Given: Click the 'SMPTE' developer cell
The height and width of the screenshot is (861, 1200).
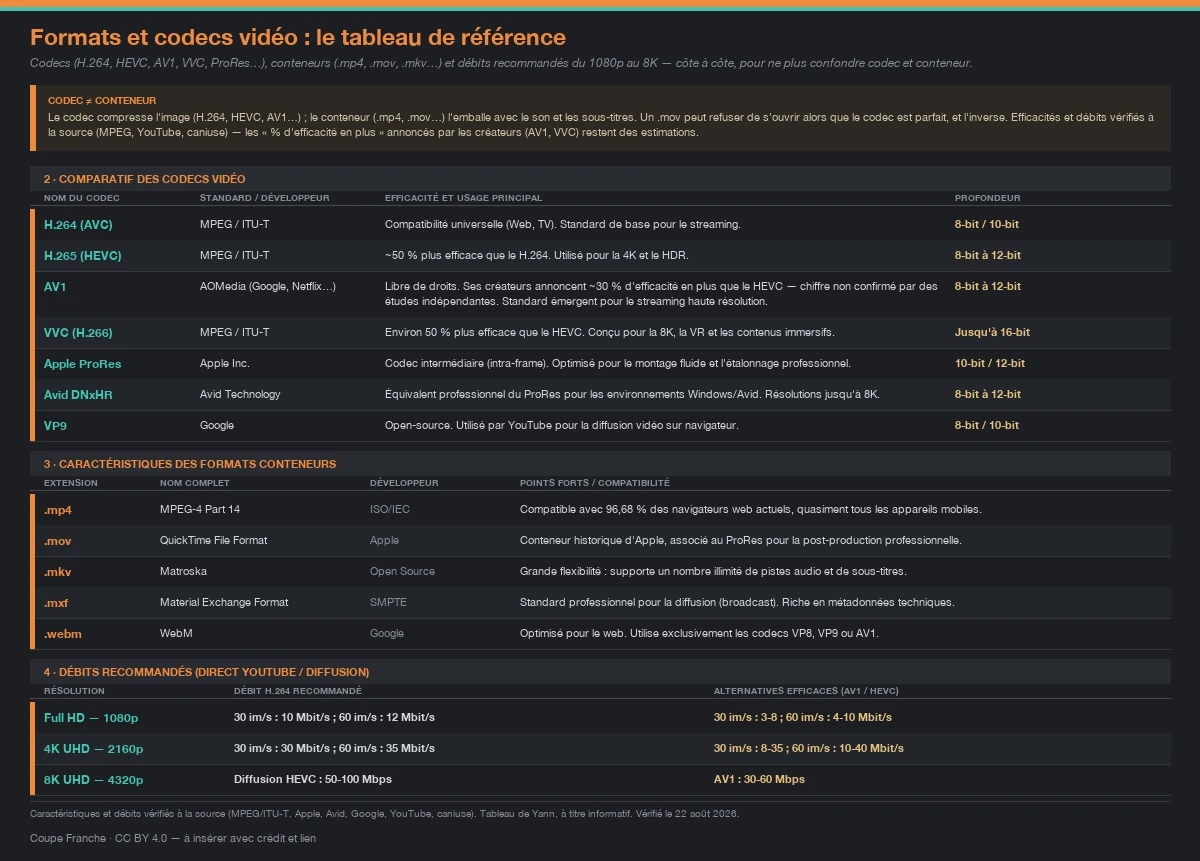Looking at the screenshot, I should (x=388, y=603).
